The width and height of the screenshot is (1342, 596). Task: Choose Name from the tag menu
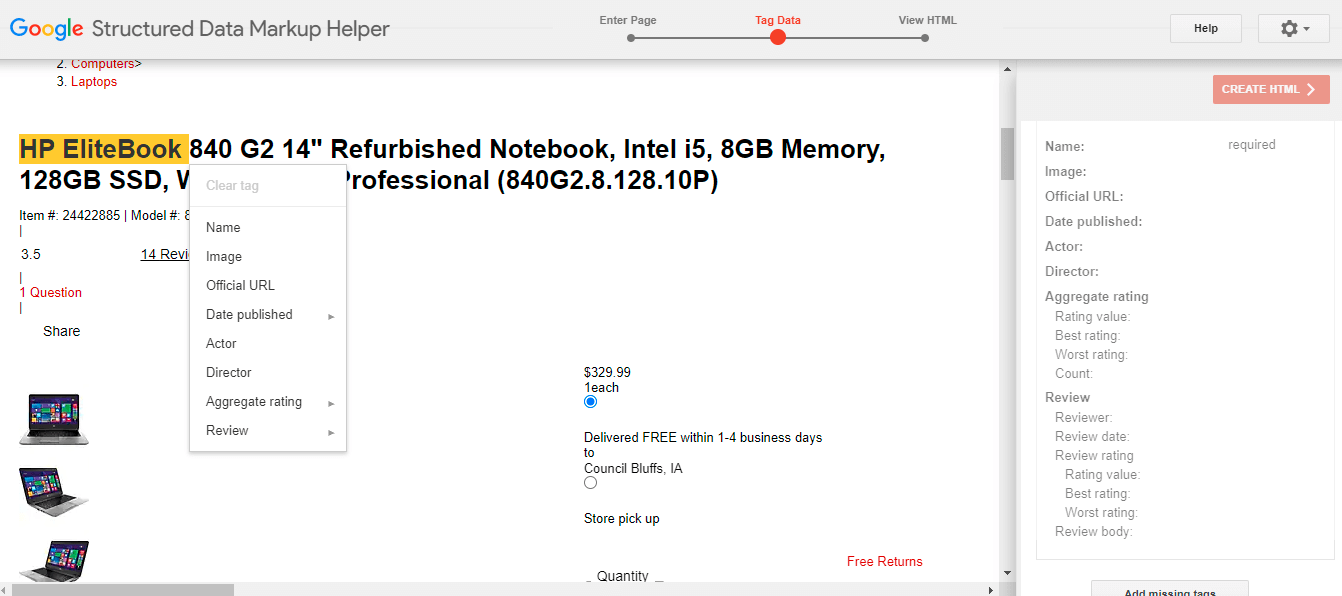pyautogui.click(x=223, y=228)
